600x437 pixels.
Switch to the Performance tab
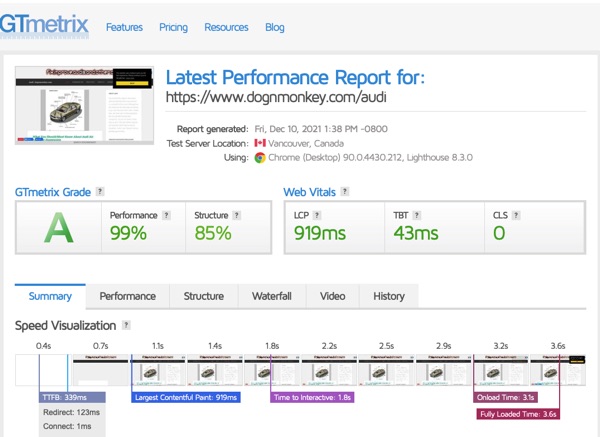click(127, 296)
